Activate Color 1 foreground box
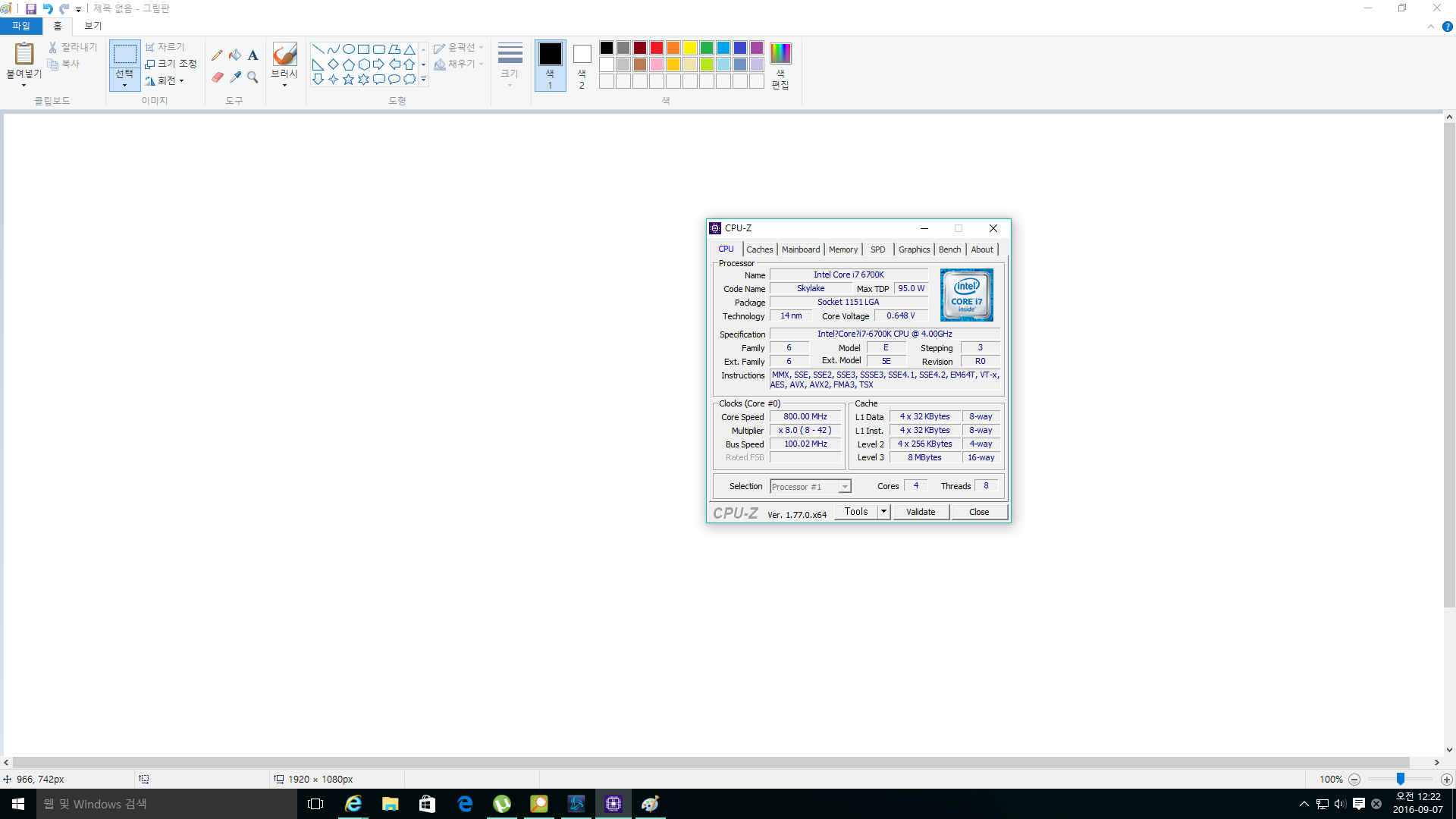Image resolution: width=1456 pixels, height=819 pixels. click(x=551, y=65)
